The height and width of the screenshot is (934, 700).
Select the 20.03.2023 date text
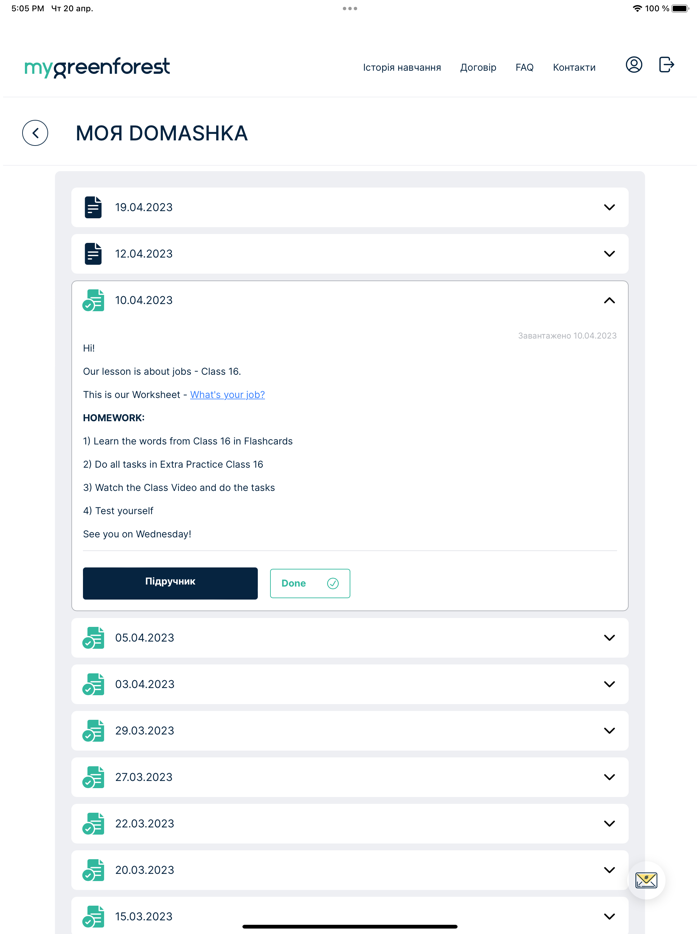coord(145,870)
